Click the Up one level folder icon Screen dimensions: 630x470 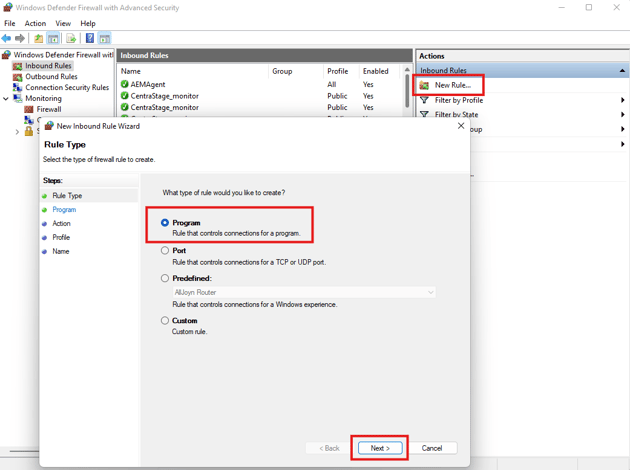pos(38,38)
